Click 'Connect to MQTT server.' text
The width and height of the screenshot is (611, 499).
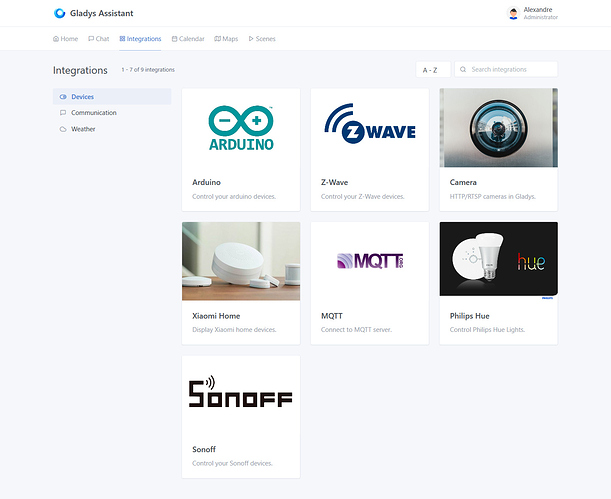tap(356, 330)
